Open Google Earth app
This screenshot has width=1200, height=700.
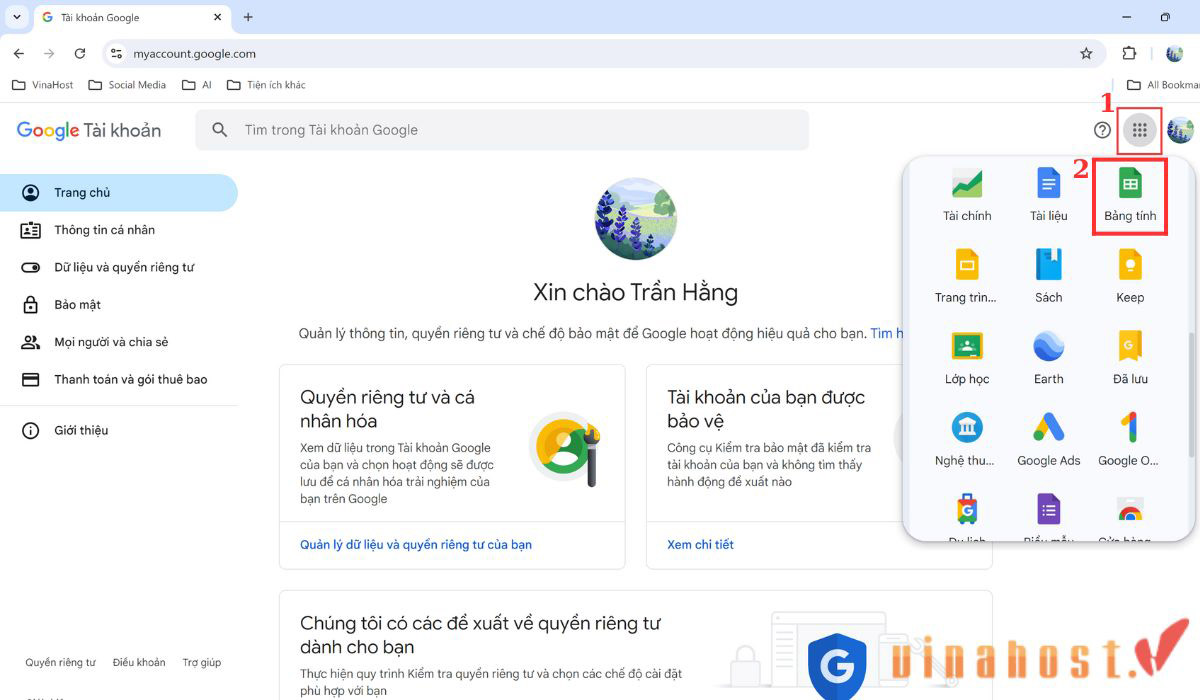(x=1049, y=359)
